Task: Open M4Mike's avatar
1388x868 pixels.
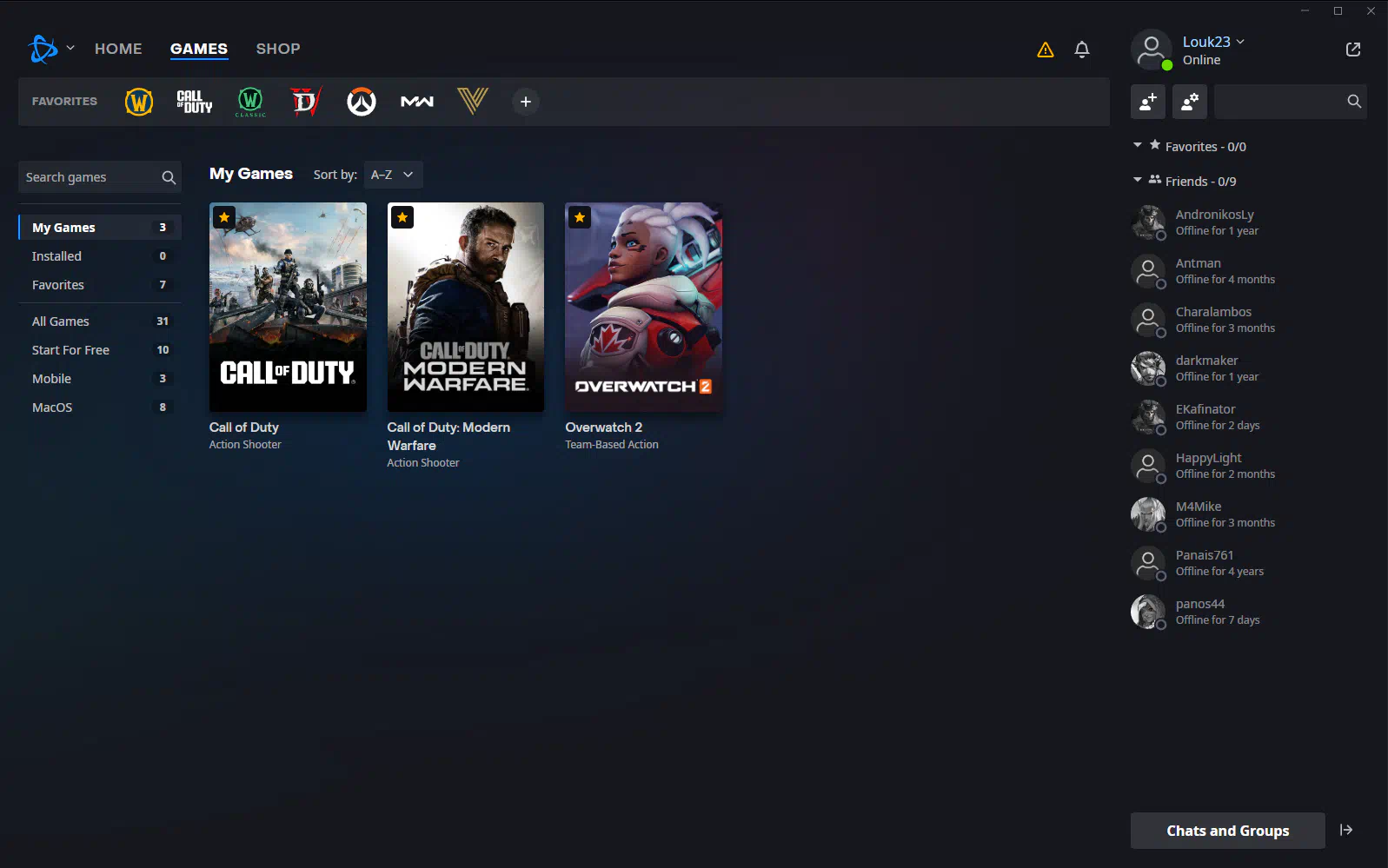Action: point(1148,514)
